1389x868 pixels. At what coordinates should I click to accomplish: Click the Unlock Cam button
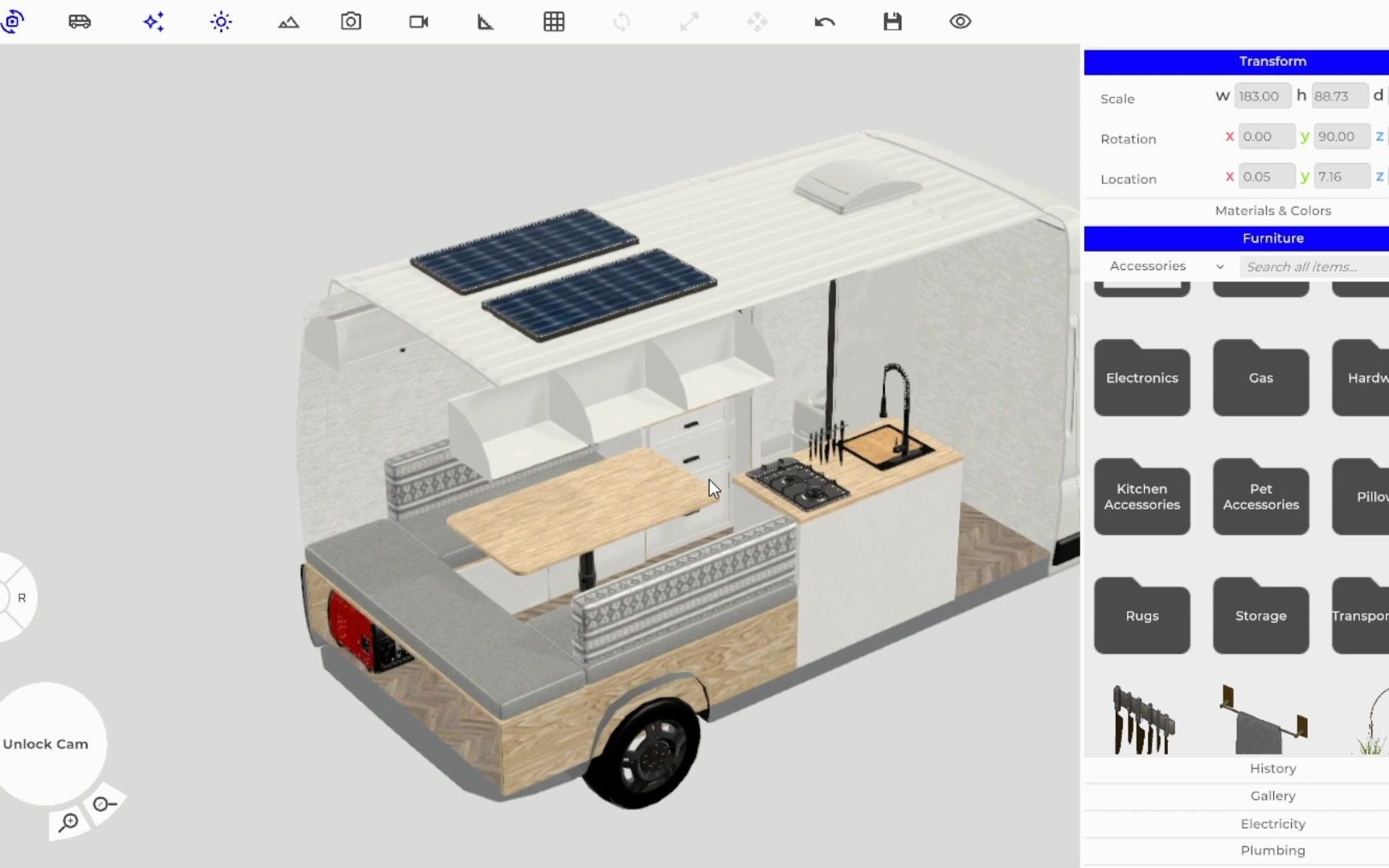(46, 743)
